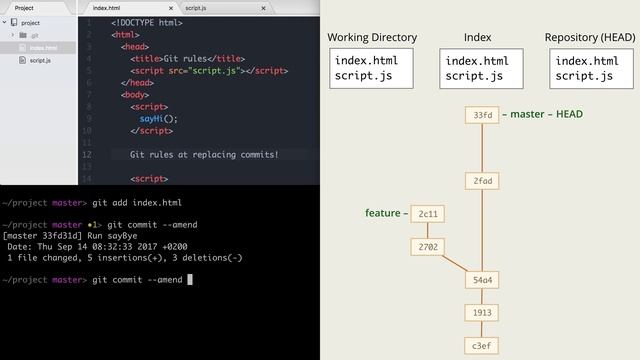Click the terminal prompt with git commit --amend cursor

click(x=97, y=280)
